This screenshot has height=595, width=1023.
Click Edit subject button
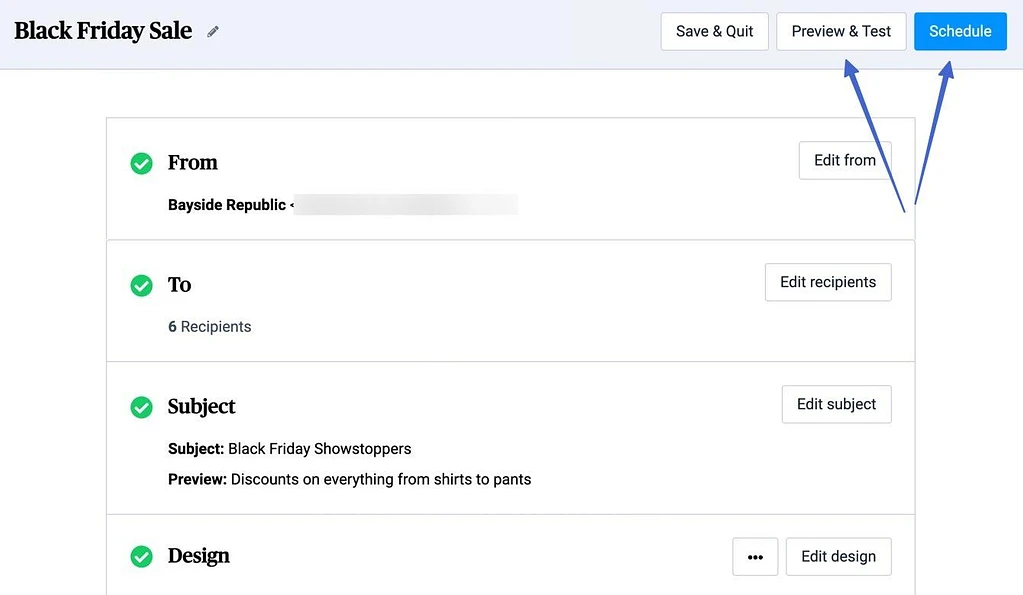836,404
